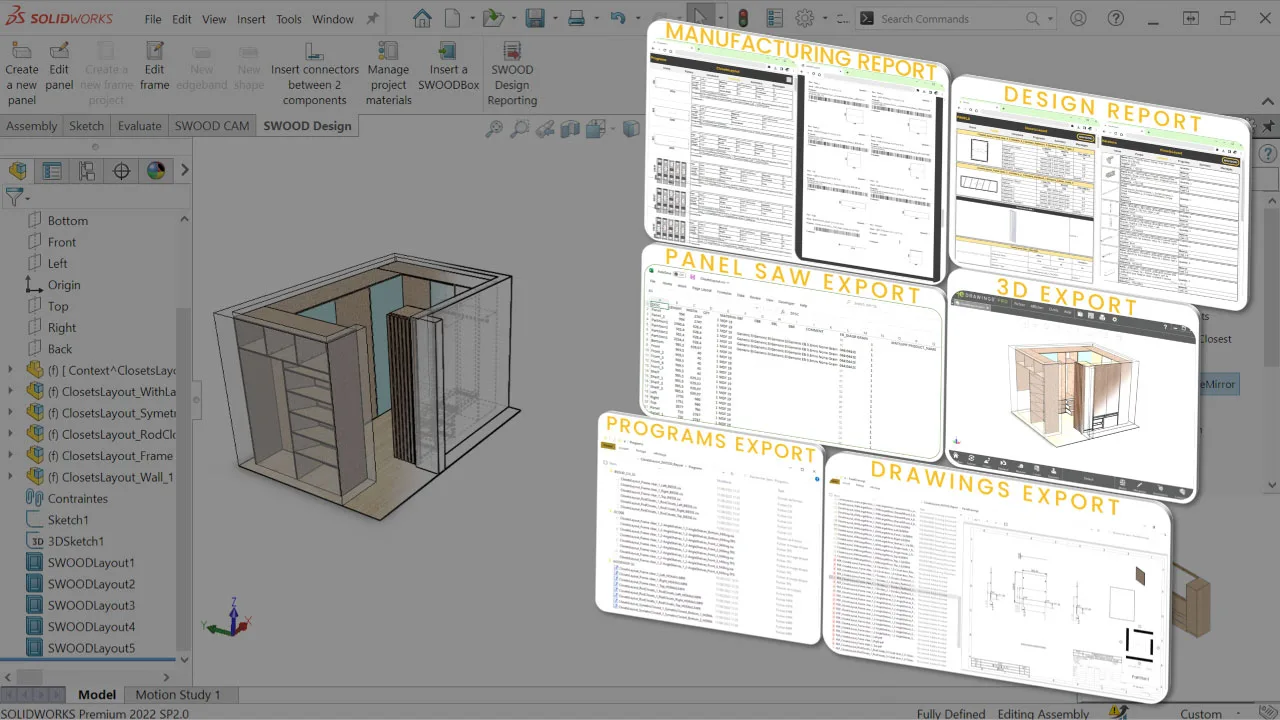
Task: Rebuild the model with the traffic light icon
Action: pos(742,18)
